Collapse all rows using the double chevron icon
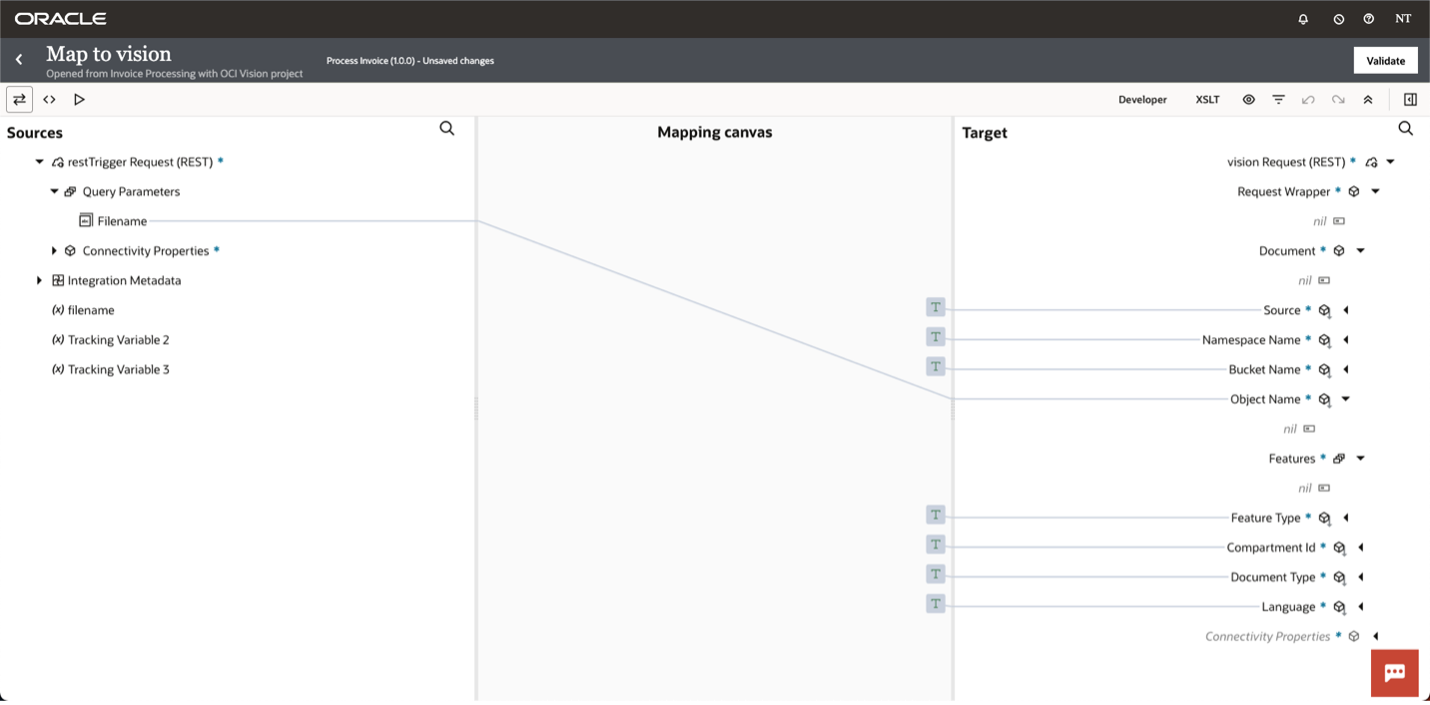Screen dimensions: 1430x705 1369,99
